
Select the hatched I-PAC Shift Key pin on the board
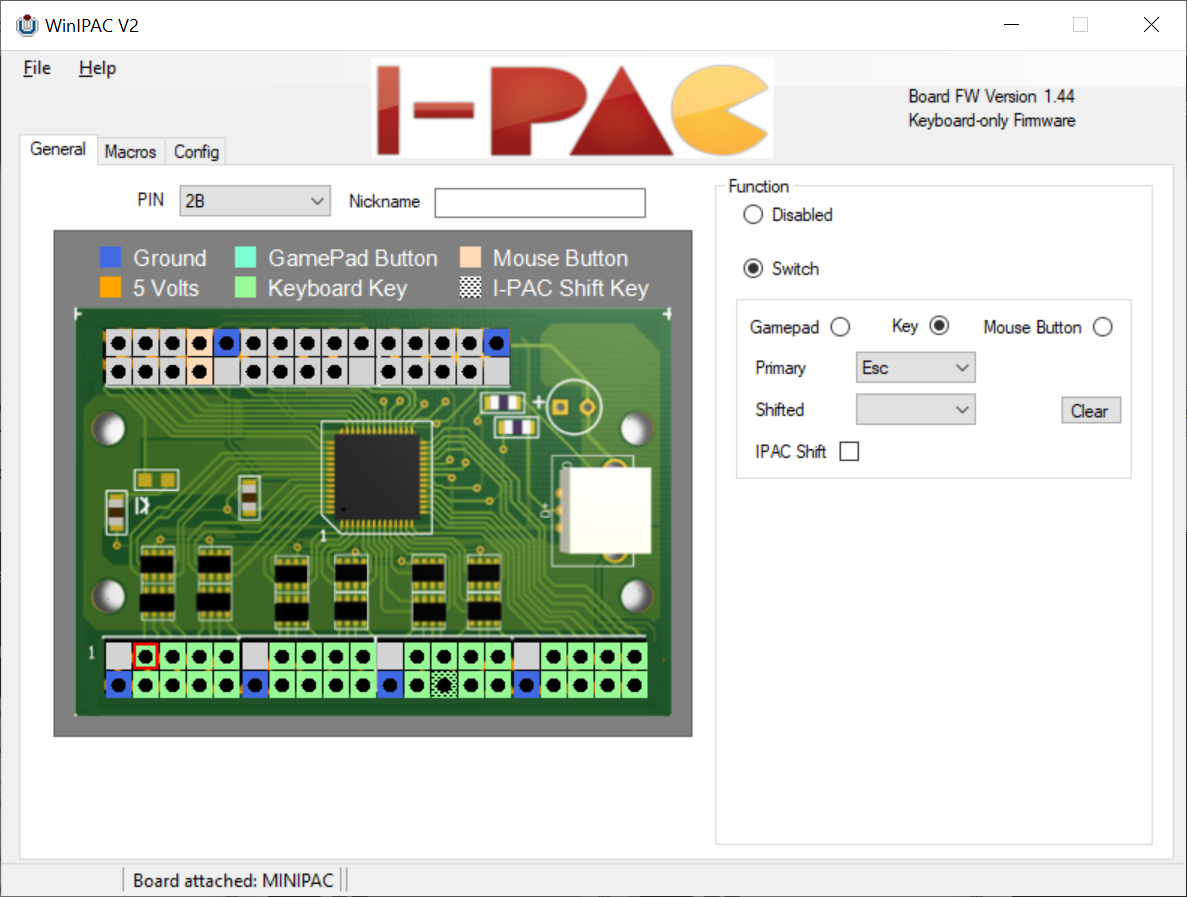tap(444, 686)
